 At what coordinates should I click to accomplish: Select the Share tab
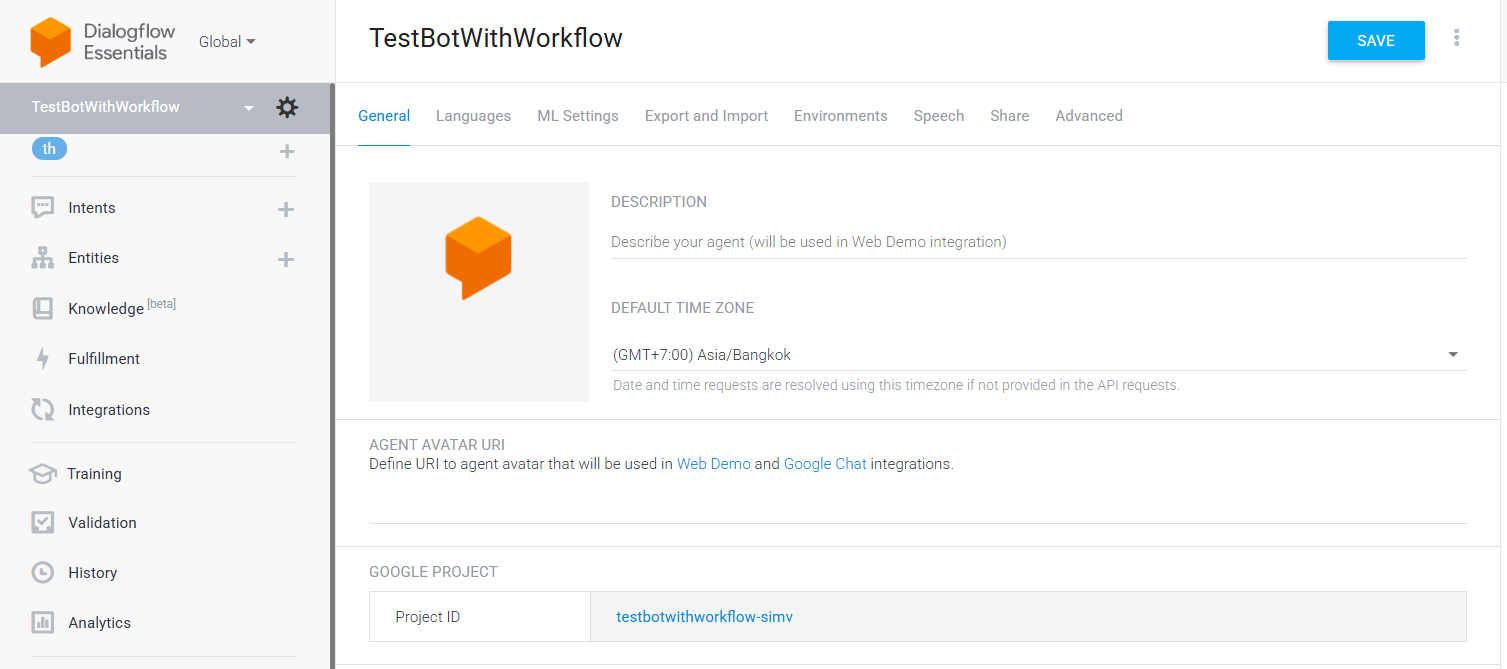pos(1009,116)
